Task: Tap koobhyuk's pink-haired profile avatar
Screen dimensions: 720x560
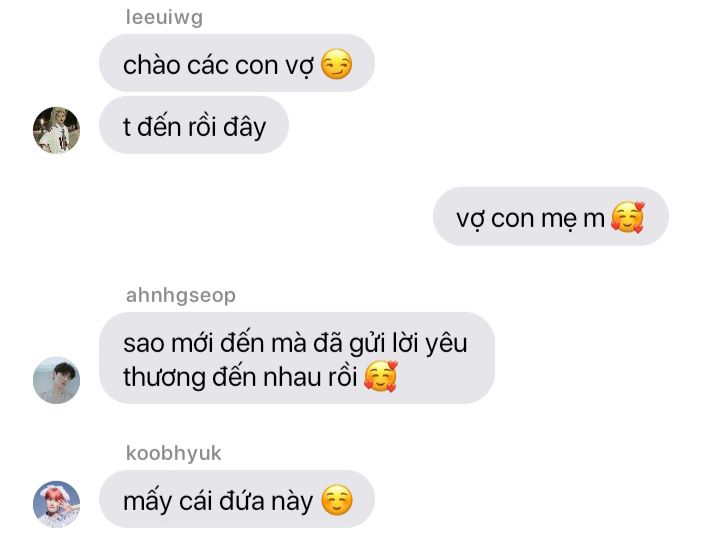Action: coord(56,504)
